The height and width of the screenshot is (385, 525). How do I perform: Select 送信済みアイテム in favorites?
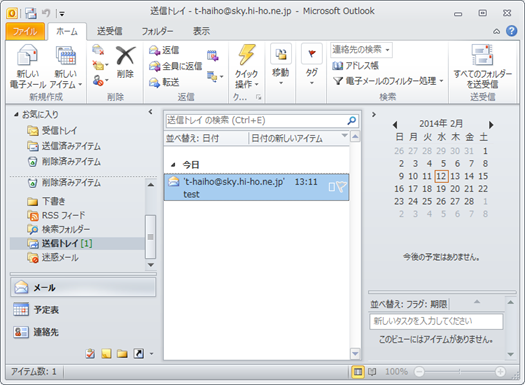pos(64,146)
